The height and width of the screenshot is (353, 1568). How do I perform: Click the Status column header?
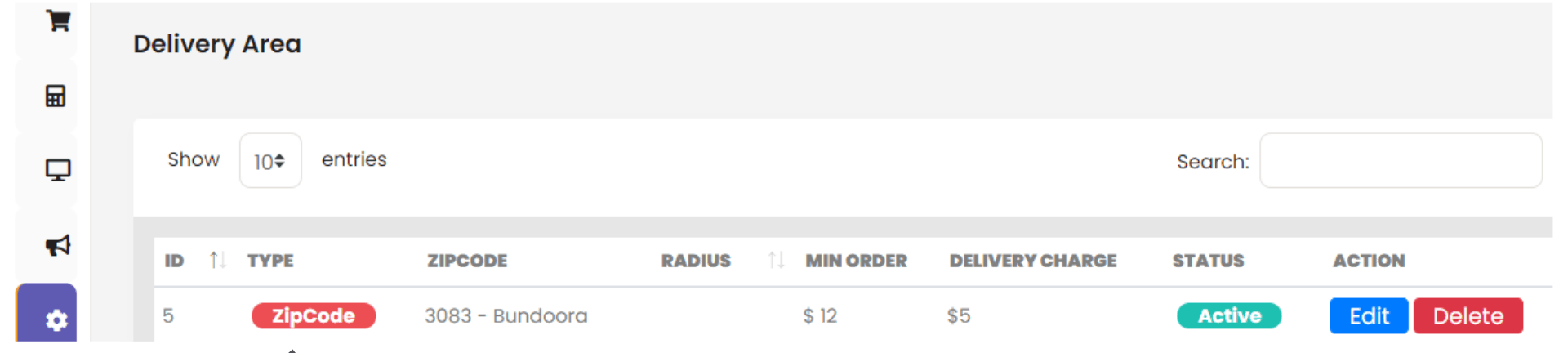pyautogui.click(x=1208, y=261)
